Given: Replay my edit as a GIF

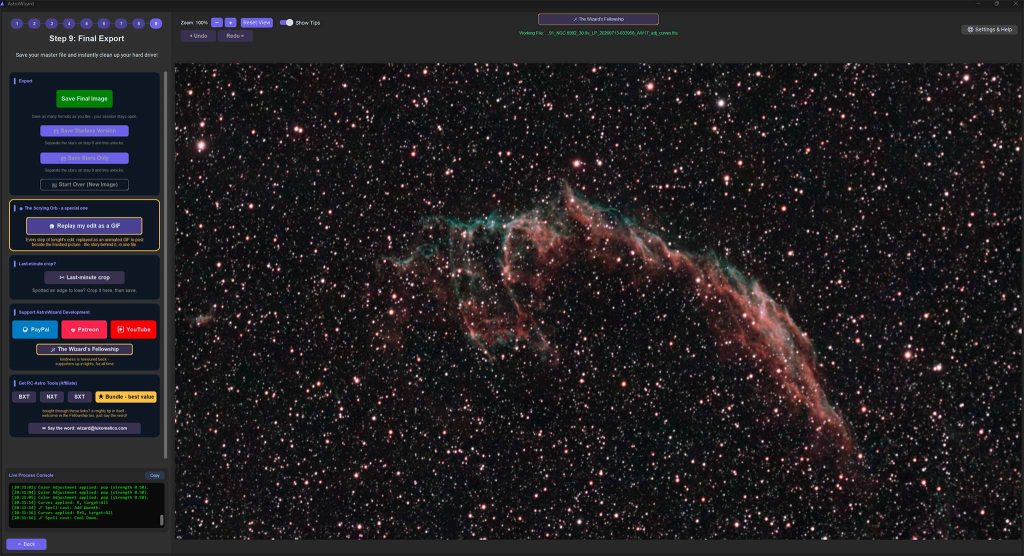Looking at the screenshot, I should coord(84,226).
